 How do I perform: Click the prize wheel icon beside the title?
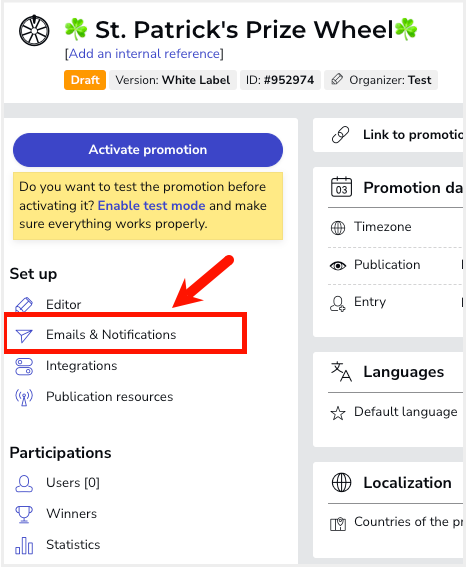pyautogui.click(x=34, y=30)
